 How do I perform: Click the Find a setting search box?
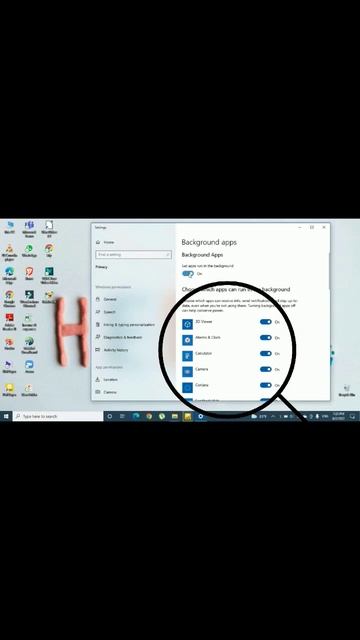pyautogui.click(x=133, y=254)
